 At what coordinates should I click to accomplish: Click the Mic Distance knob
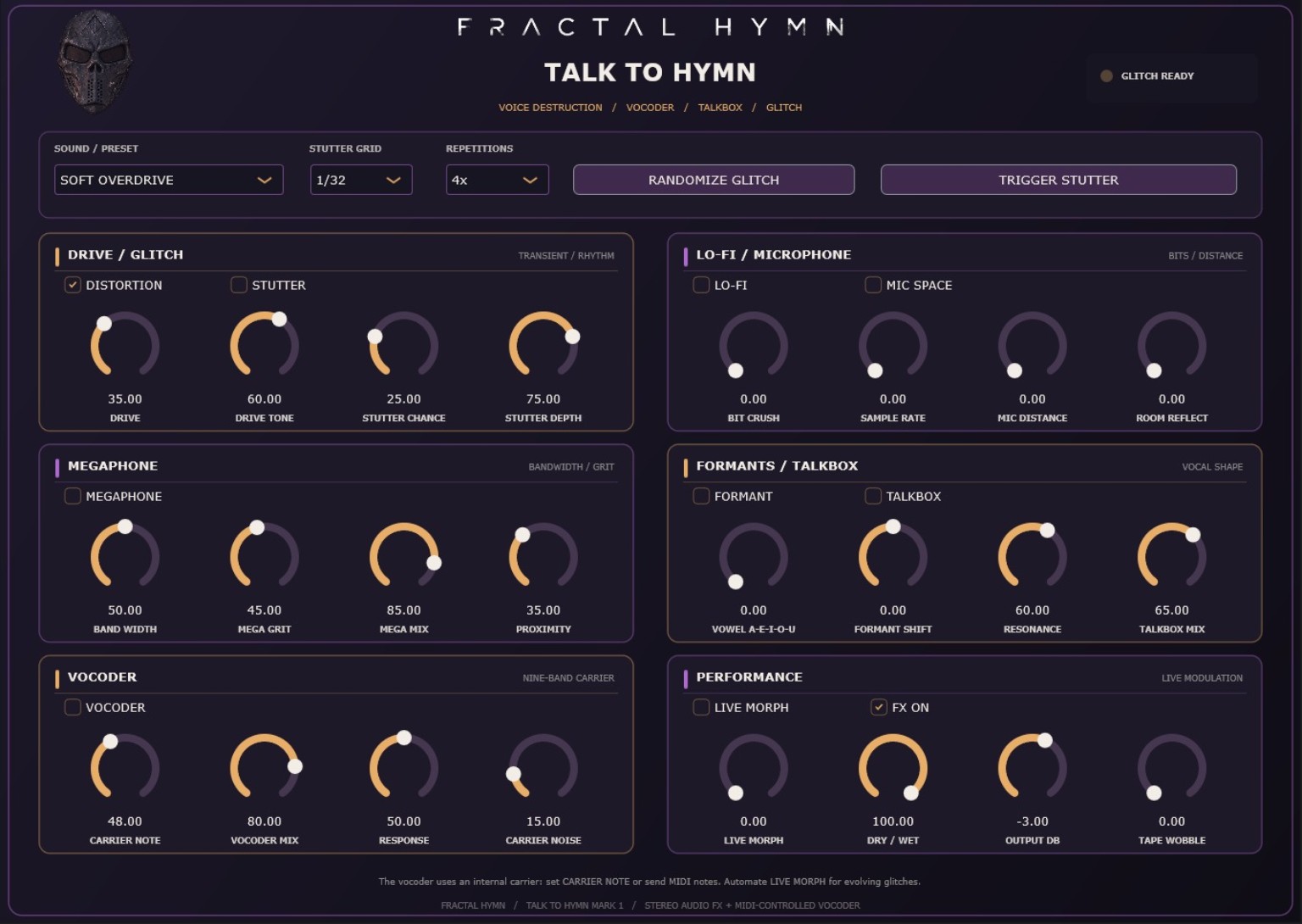pyautogui.click(x=1032, y=345)
